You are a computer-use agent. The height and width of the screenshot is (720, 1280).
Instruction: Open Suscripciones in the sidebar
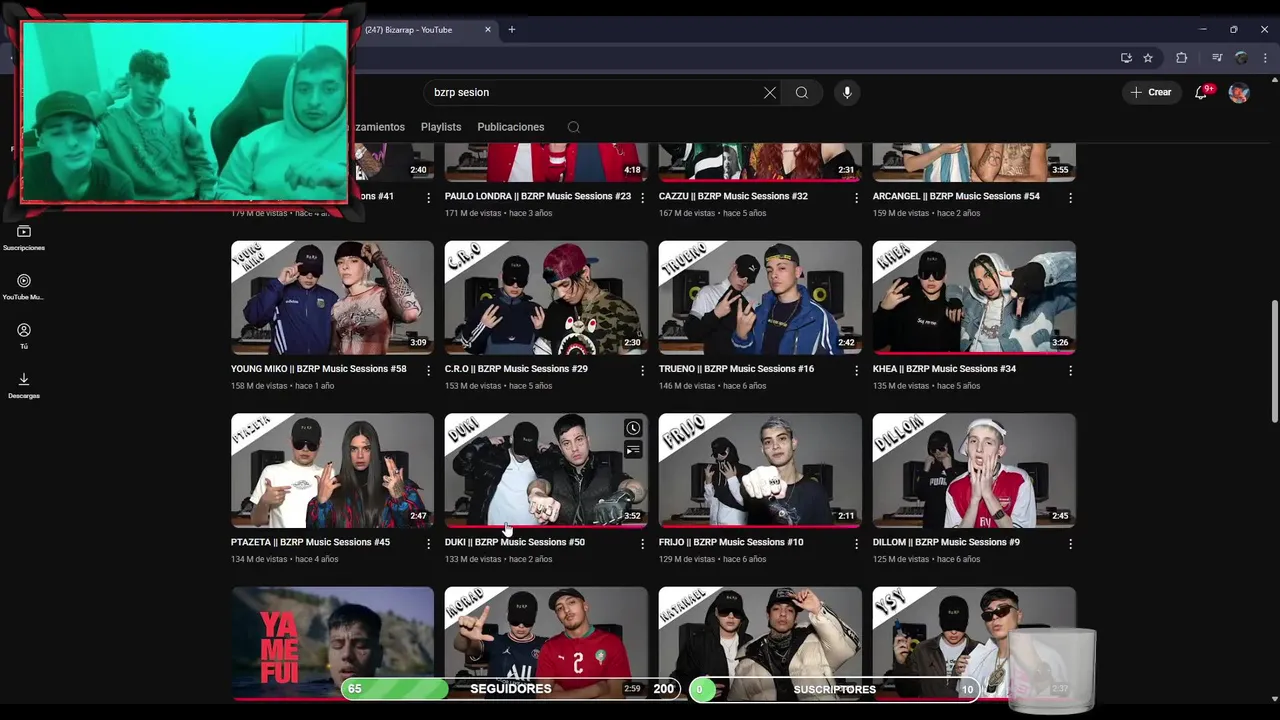[24, 238]
